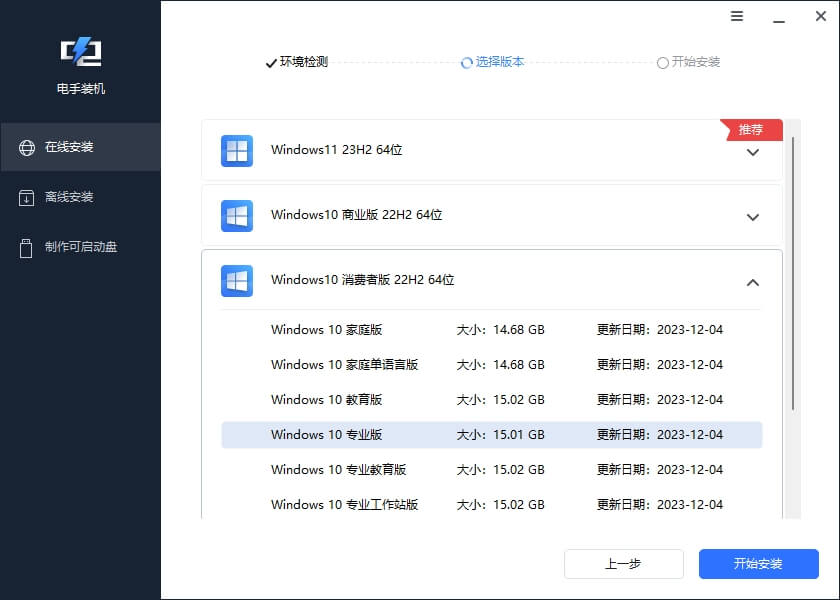Click the 推荐 recommendation badge

click(x=751, y=129)
